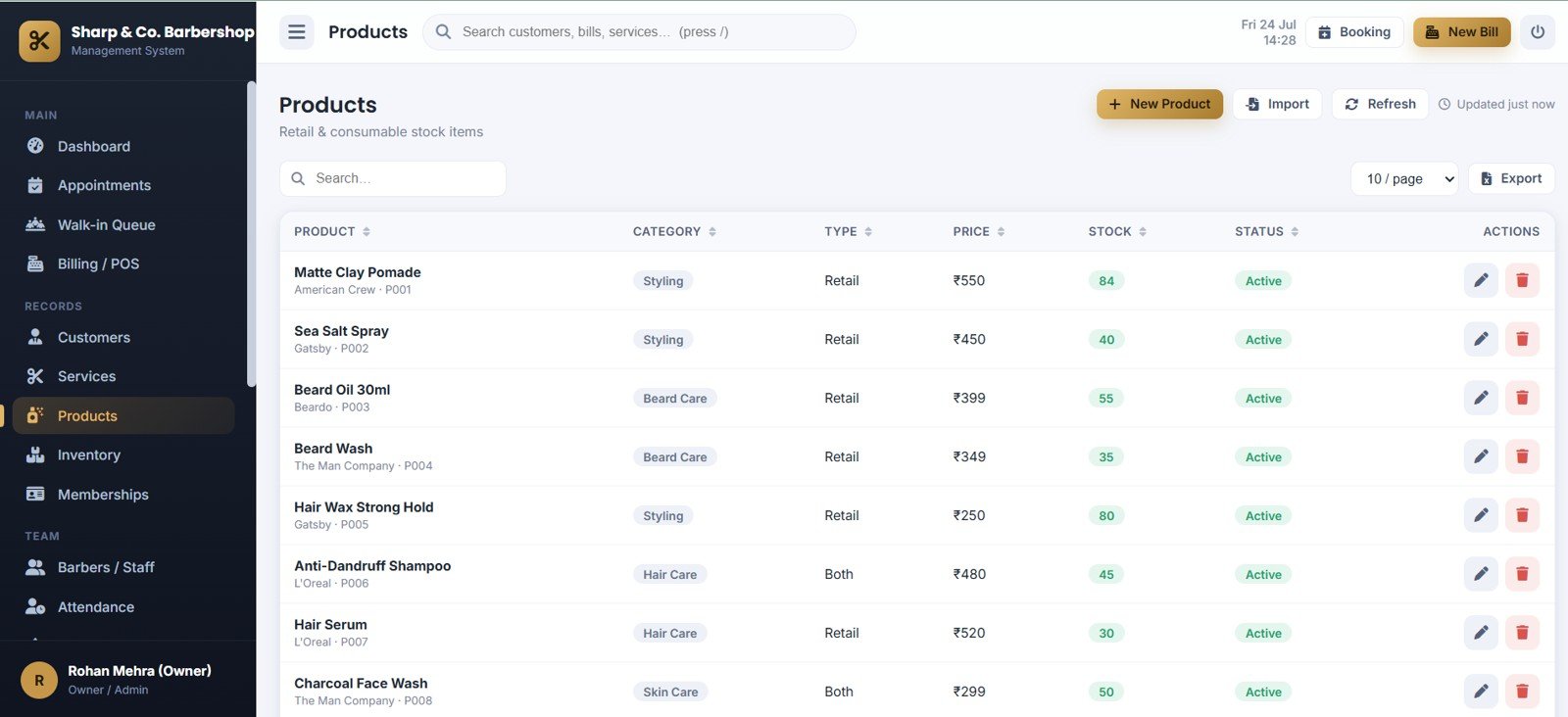Screen dimensions: 1568x717
Task: Edit the Beard Oil 30ml product
Action: (1481, 398)
